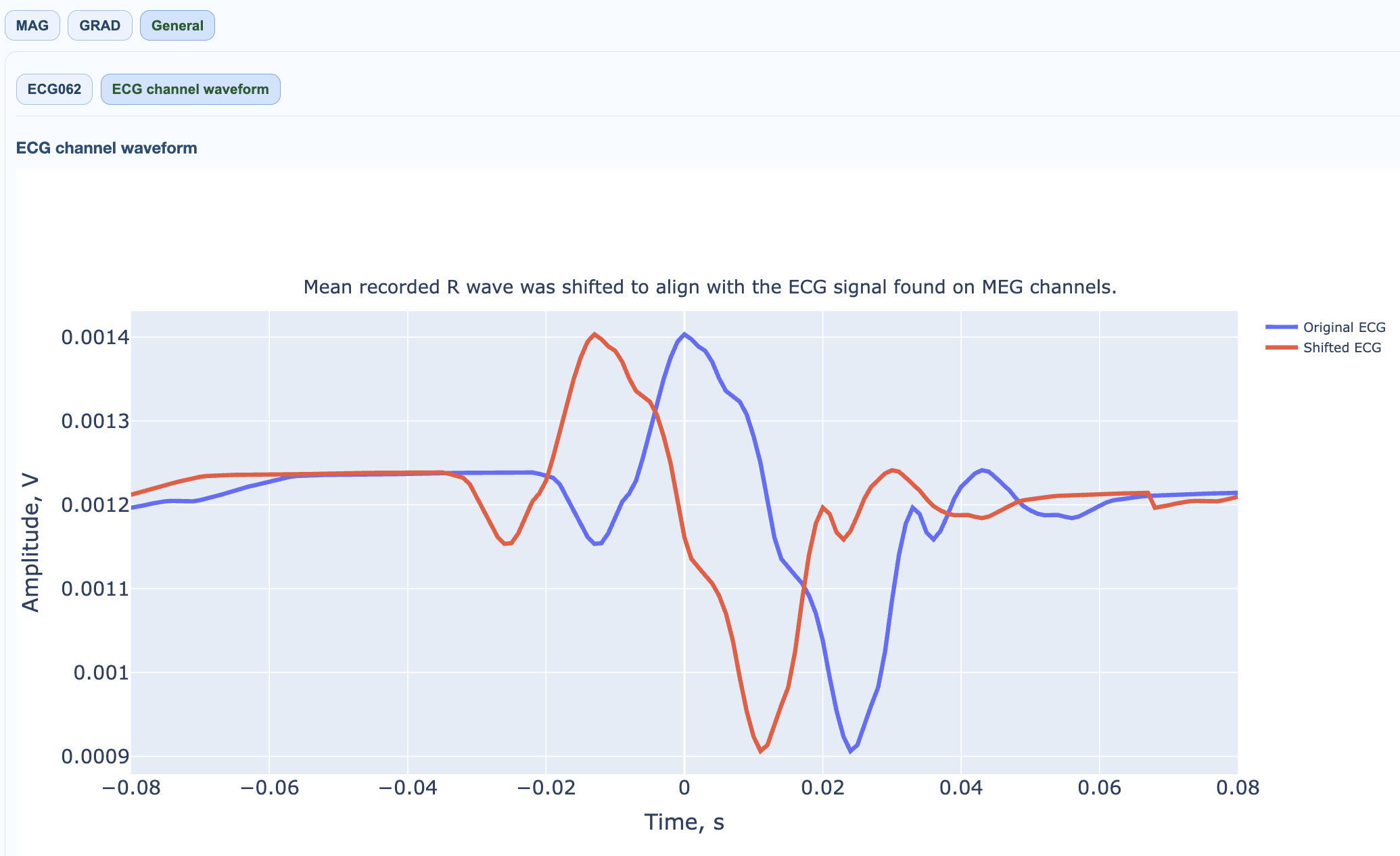Screen dimensions: 1400x856
Task: Hide Shifted ECG trace via legend label
Action: pyautogui.click(x=1342, y=348)
